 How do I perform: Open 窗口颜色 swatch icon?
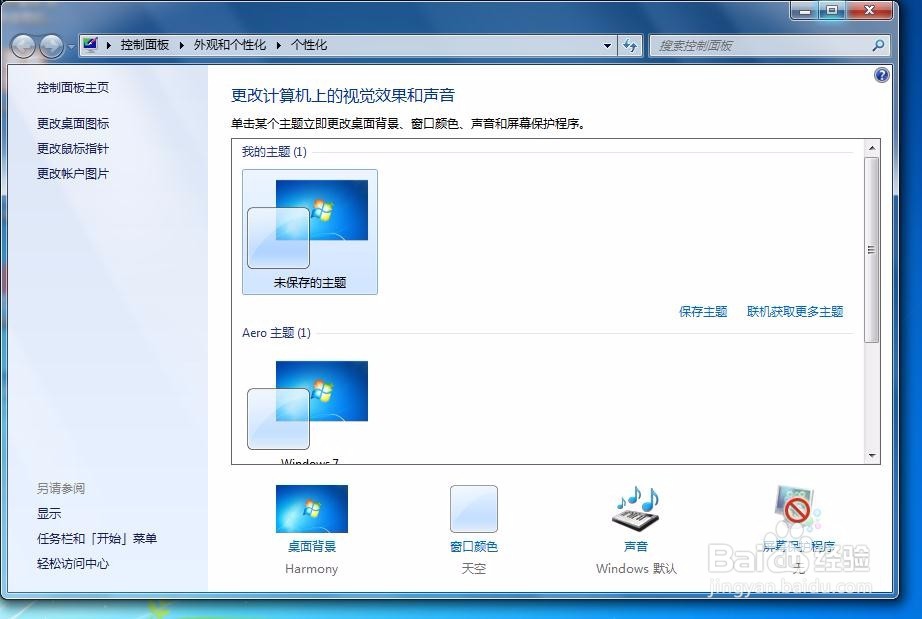tap(474, 509)
